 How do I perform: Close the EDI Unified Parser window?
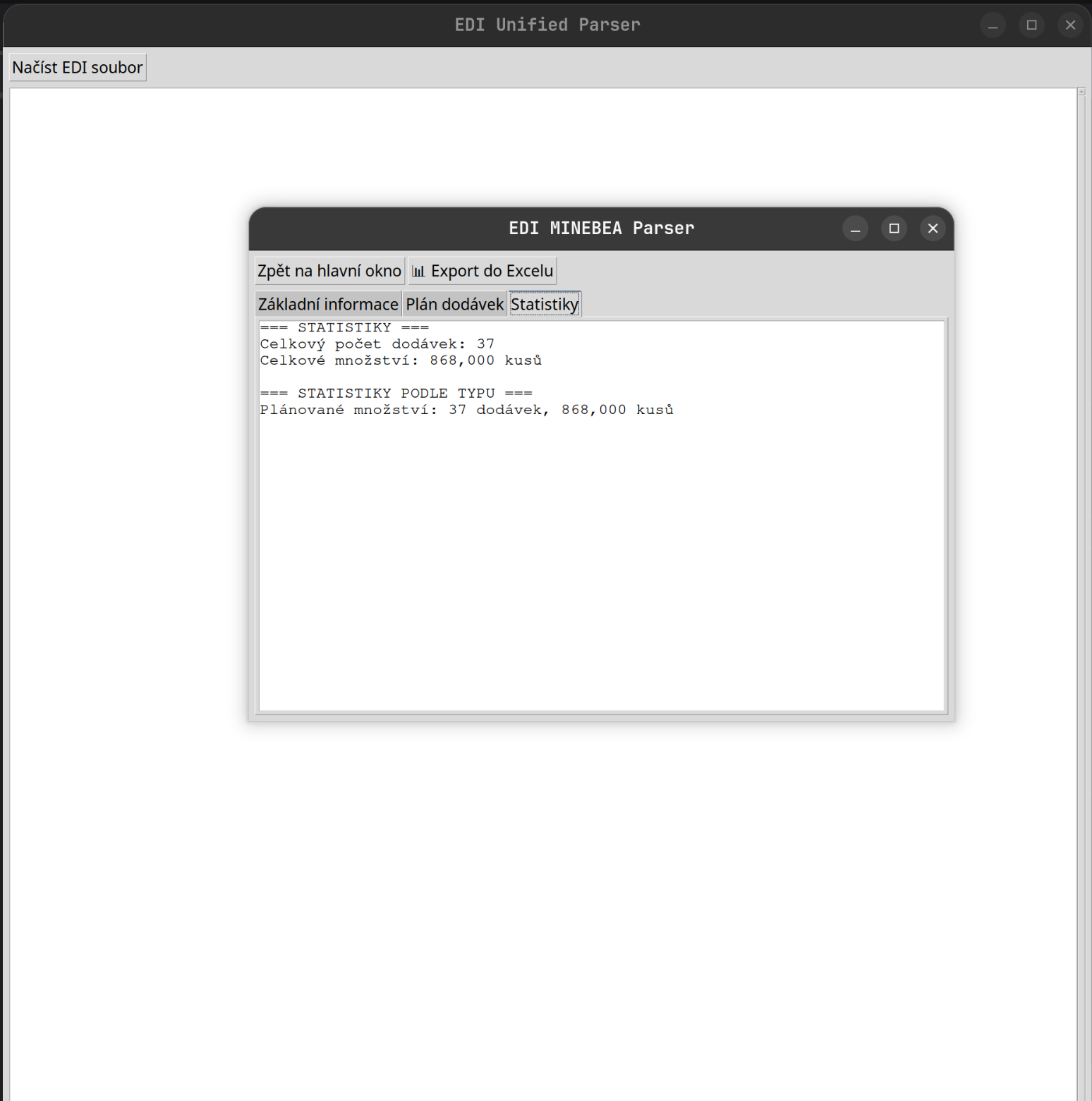(x=1070, y=25)
